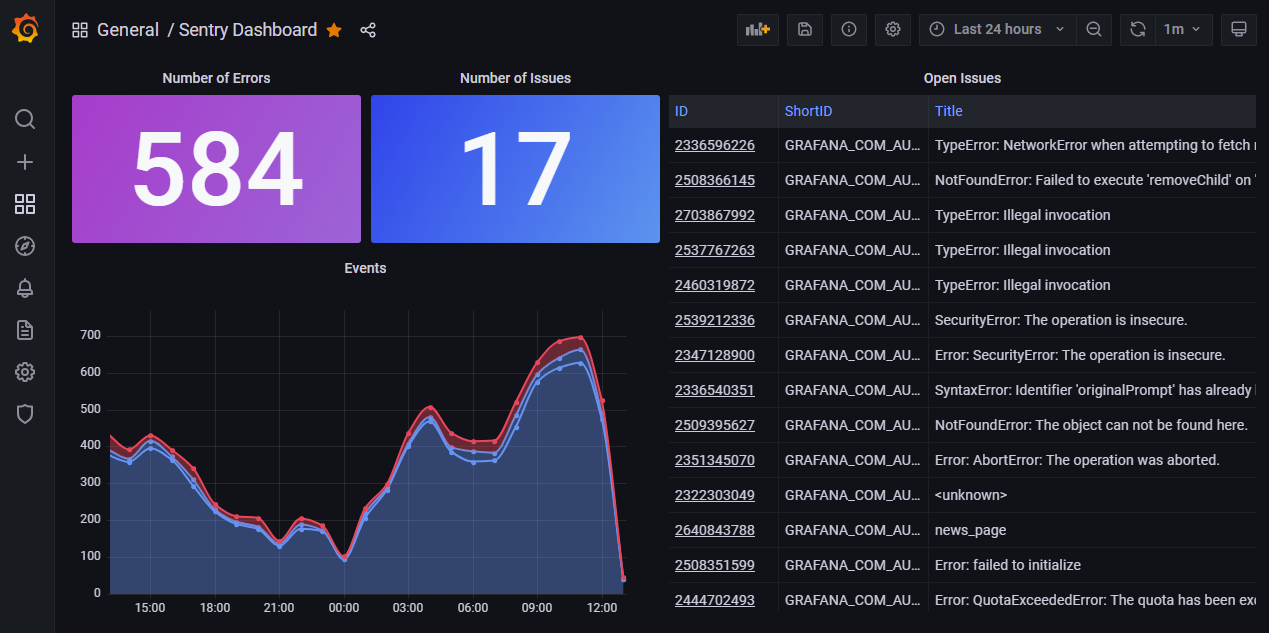Open the dashboard search sidebar icon
This screenshot has height=633, width=1269.
point(25,119)
